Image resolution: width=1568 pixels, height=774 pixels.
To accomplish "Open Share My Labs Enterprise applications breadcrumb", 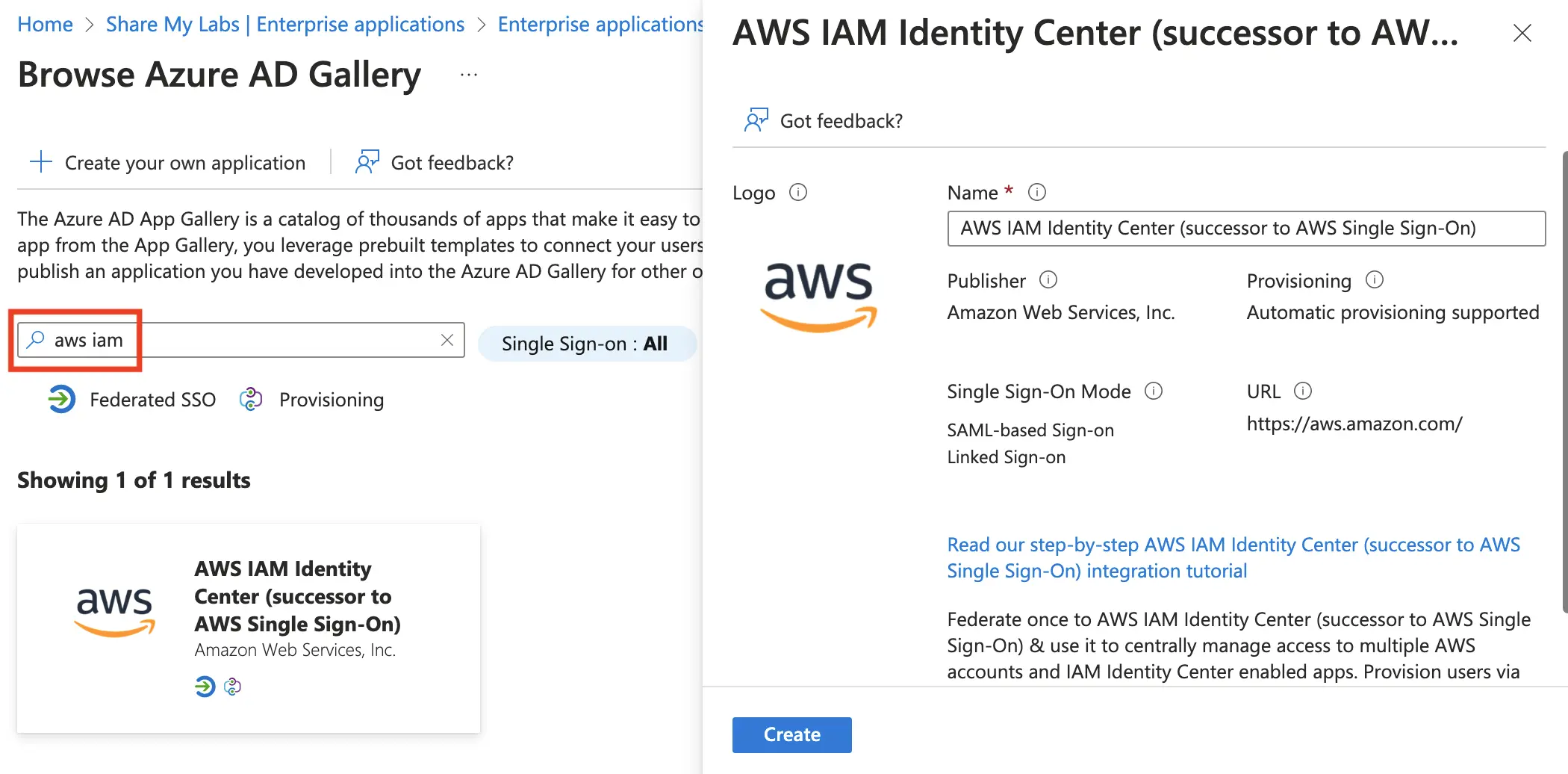I will (284, 25).
